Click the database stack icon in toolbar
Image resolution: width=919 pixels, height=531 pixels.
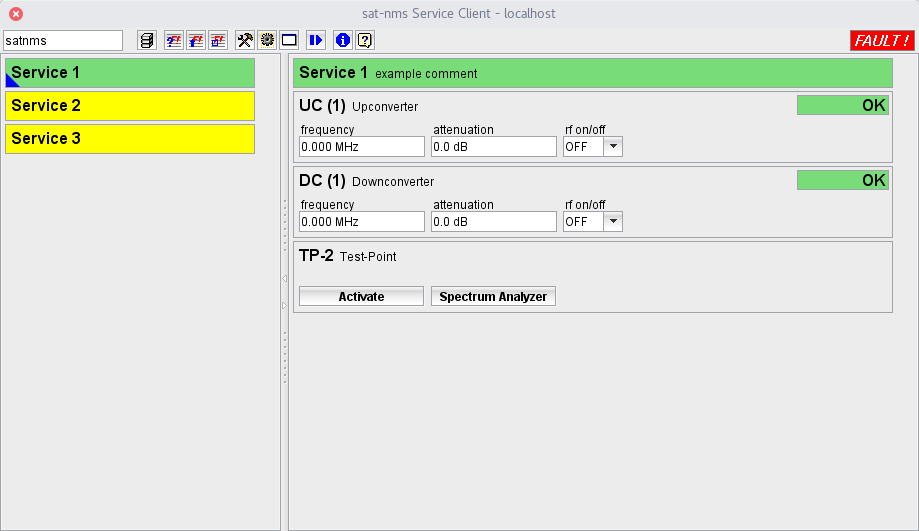tap(147, 40)
